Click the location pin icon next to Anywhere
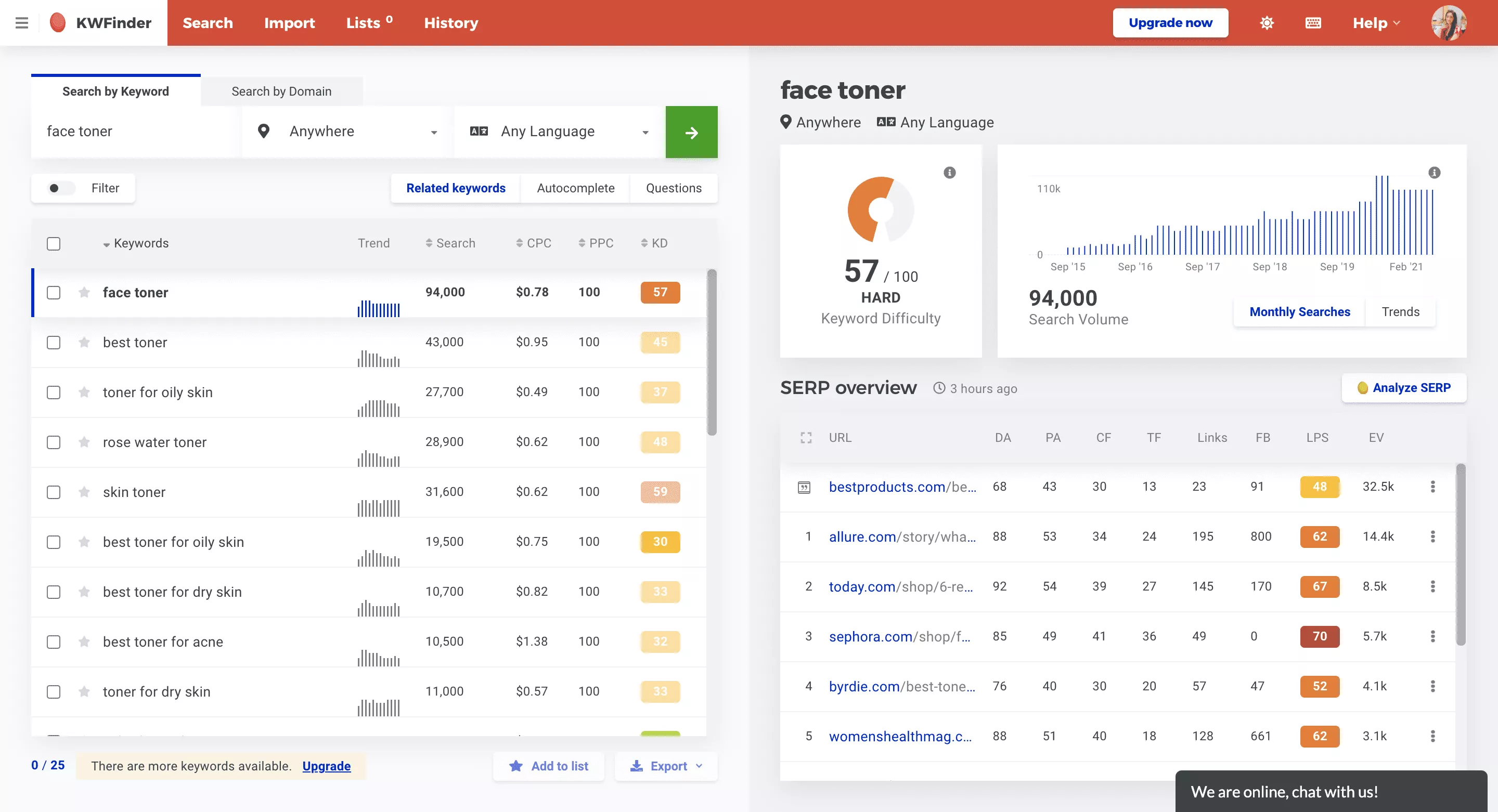Viewport: 1498px width, 812px height. 264,131
